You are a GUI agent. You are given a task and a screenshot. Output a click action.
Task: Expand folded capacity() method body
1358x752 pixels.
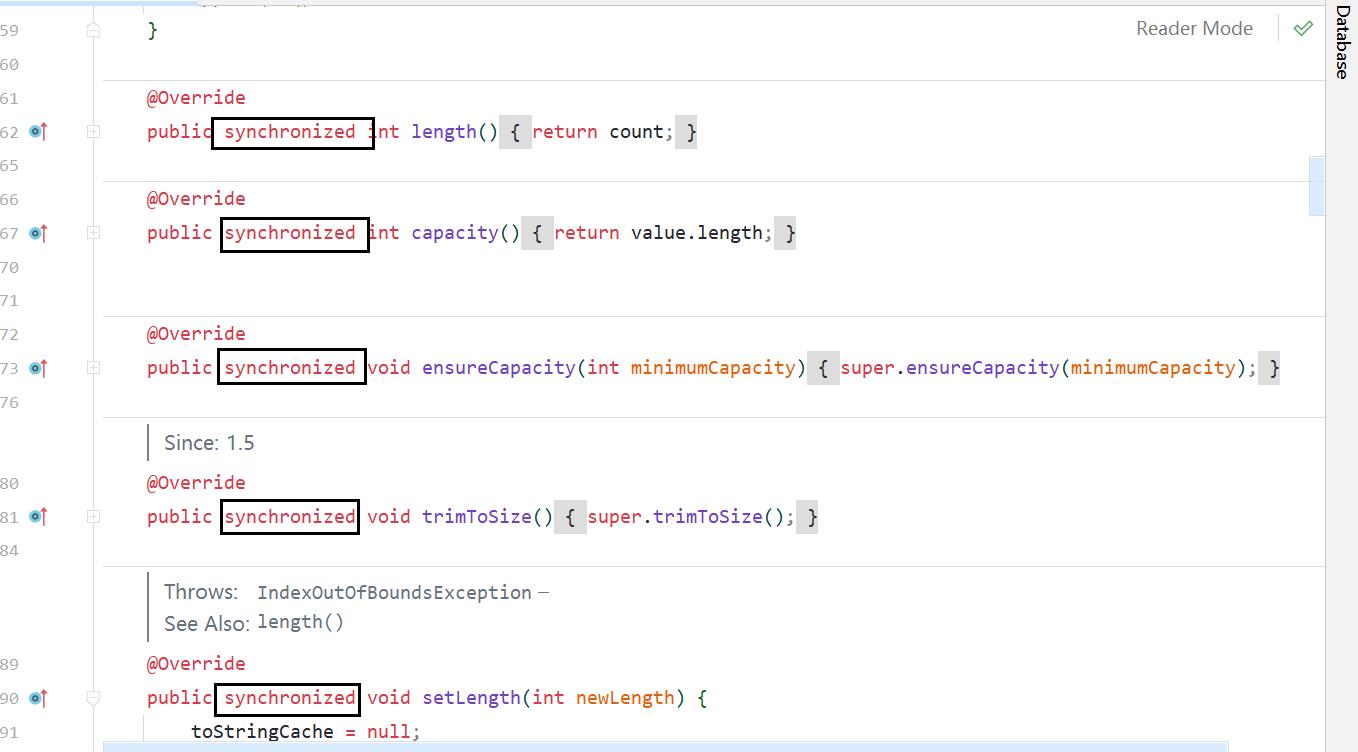[93, 232]
